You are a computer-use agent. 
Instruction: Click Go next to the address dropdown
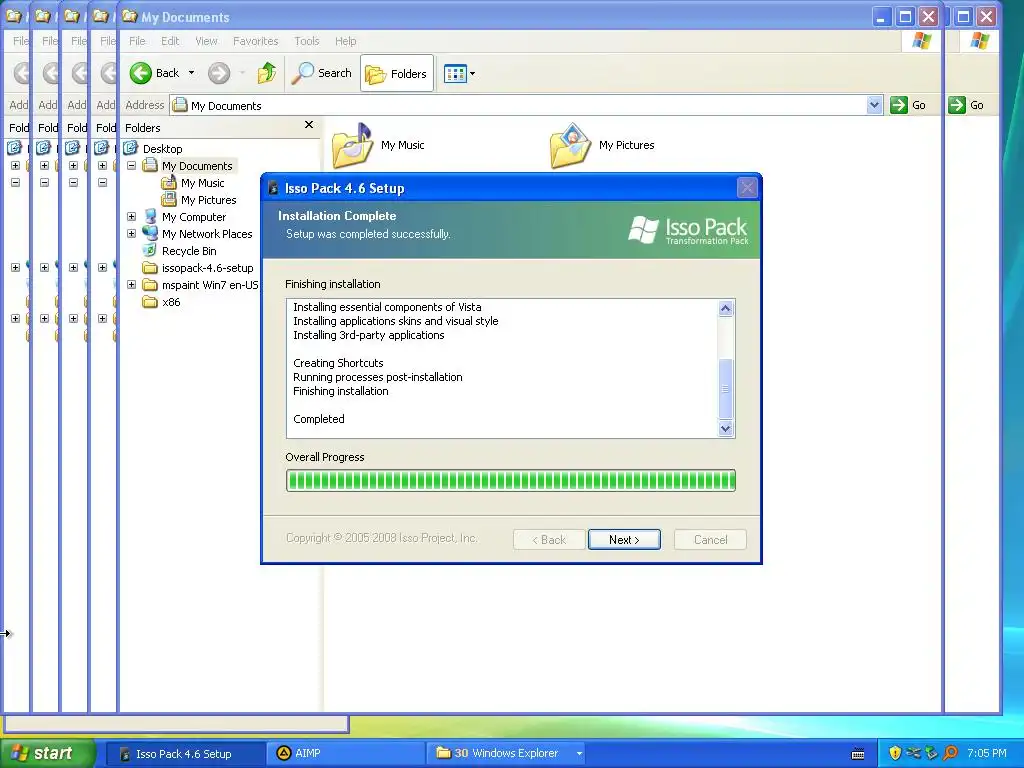[x=908, y=105]
